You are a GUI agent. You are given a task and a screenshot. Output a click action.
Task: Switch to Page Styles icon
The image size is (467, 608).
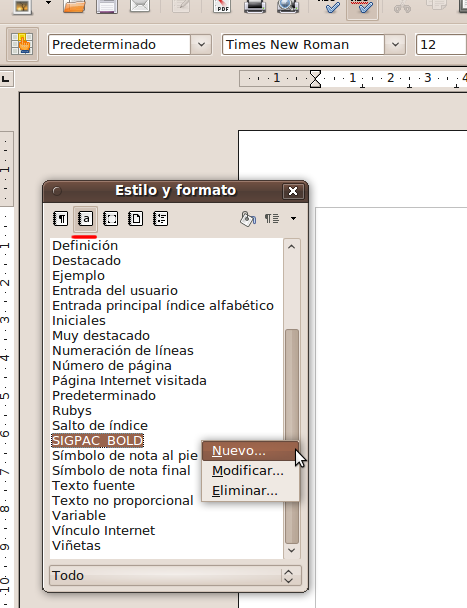(x=135, y=219)
